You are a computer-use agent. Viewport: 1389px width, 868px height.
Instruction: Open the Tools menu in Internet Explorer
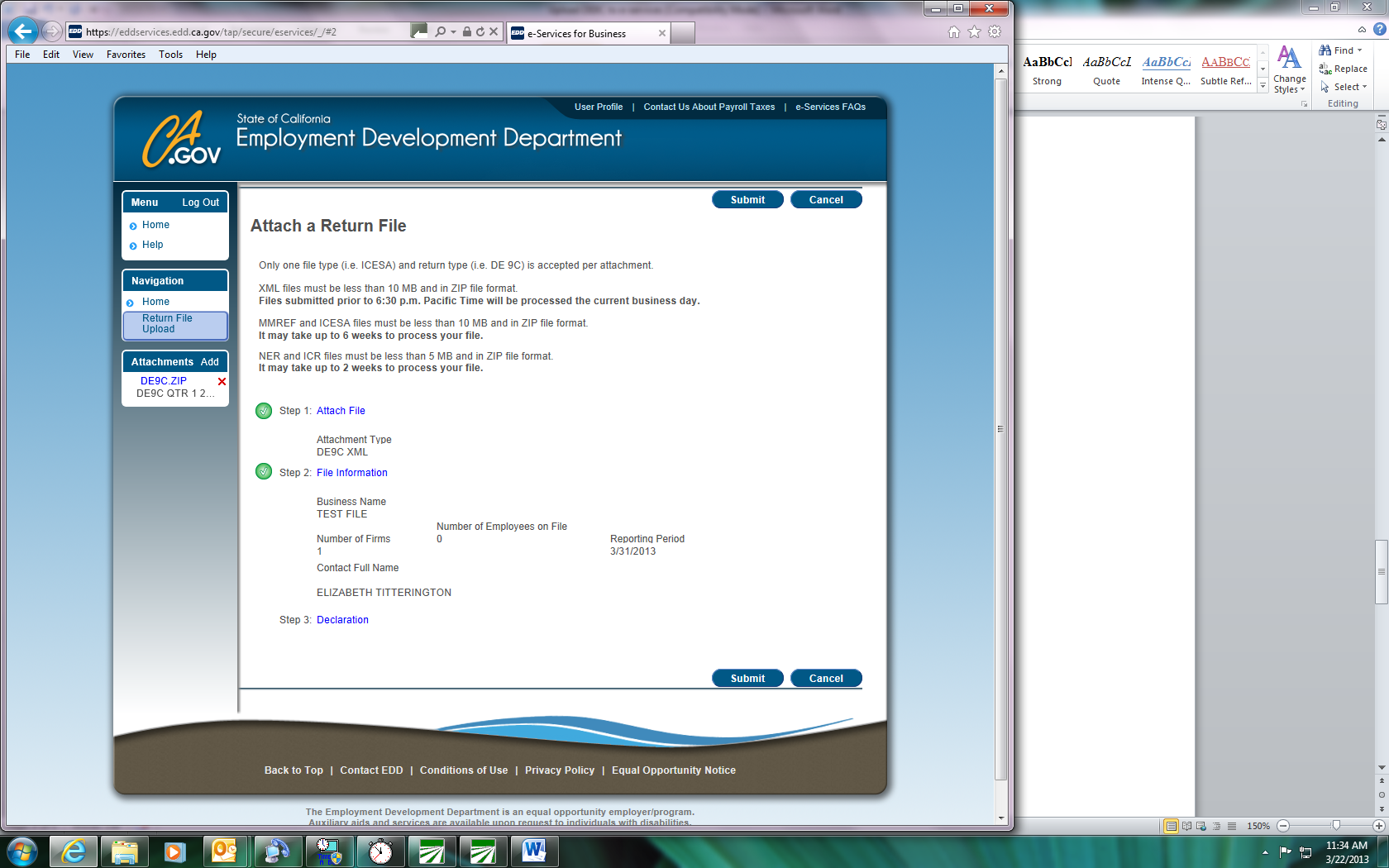170,55
